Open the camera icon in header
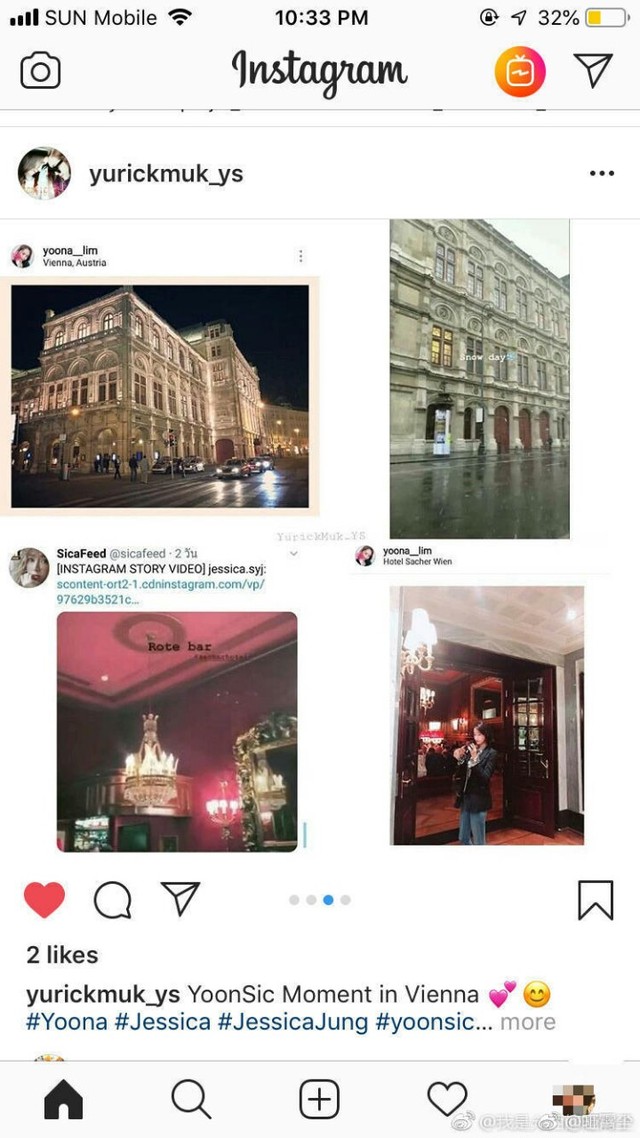The width and height of the screenshot is (640, 1138). (41, 71)
